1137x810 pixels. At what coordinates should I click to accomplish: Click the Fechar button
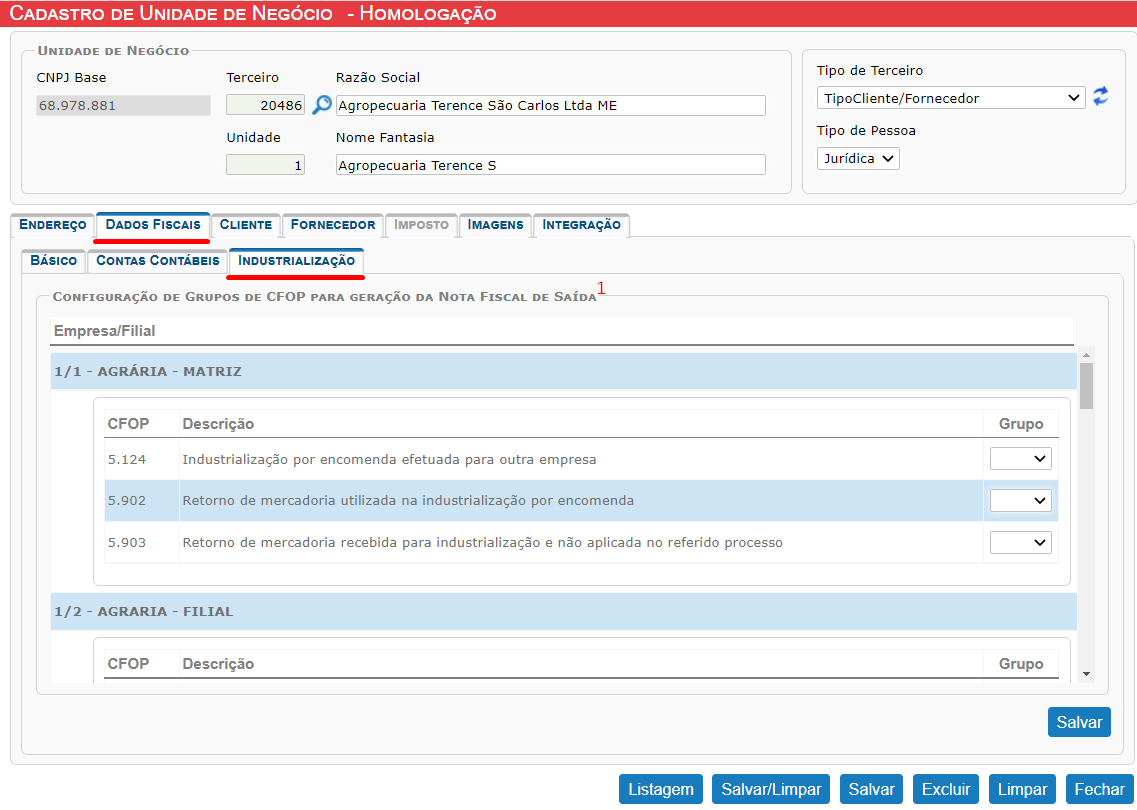(x=1099, y=789)
